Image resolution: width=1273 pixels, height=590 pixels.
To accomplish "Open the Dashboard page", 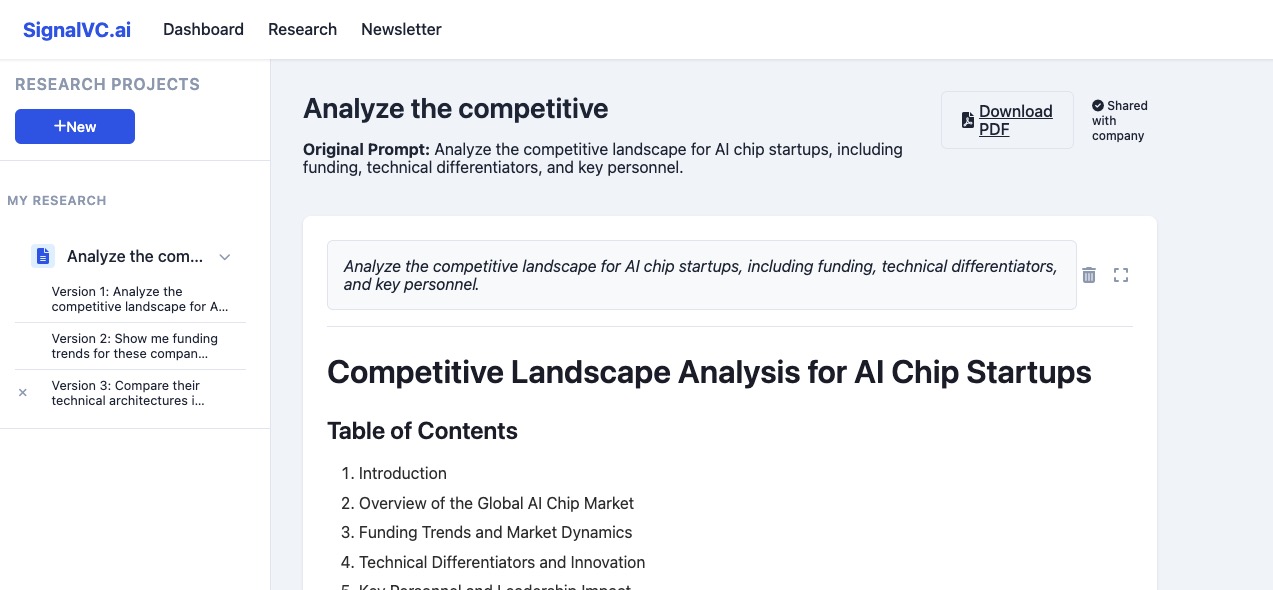I will (203, 29).
